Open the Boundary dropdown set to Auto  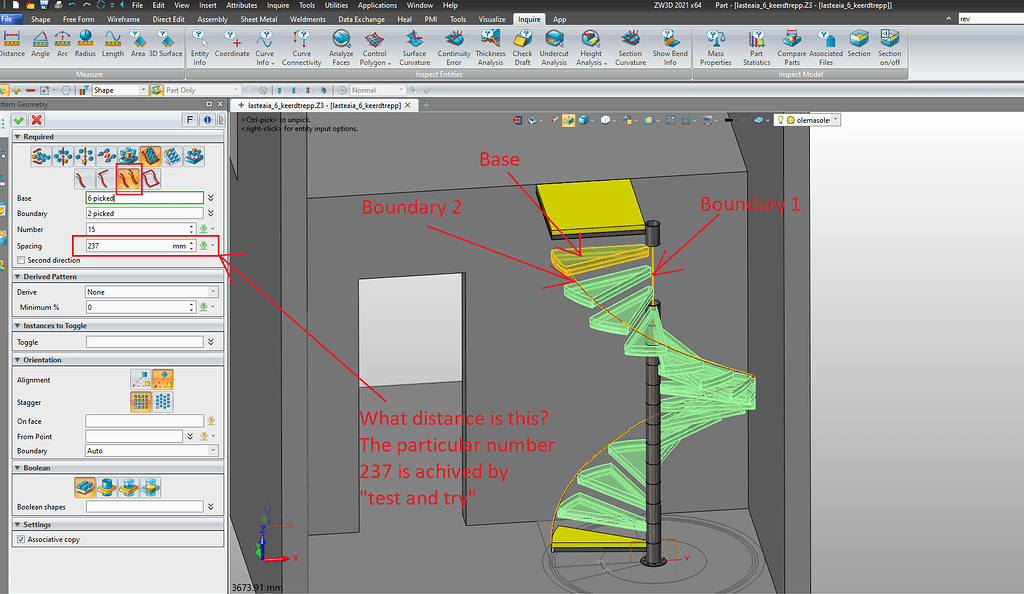tap(211, 452)
